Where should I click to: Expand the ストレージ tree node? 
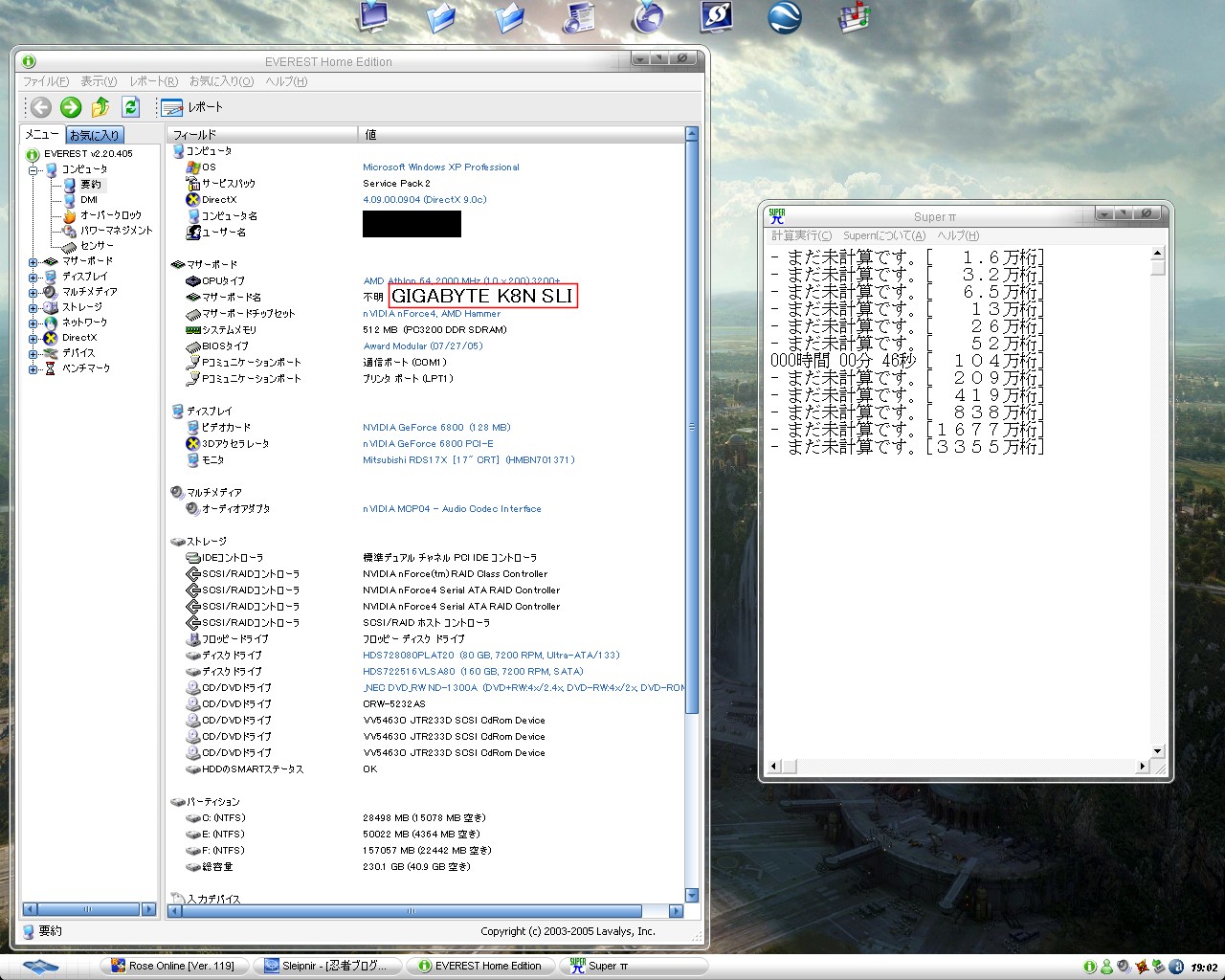pyautogui.click(x=33, y=308)
